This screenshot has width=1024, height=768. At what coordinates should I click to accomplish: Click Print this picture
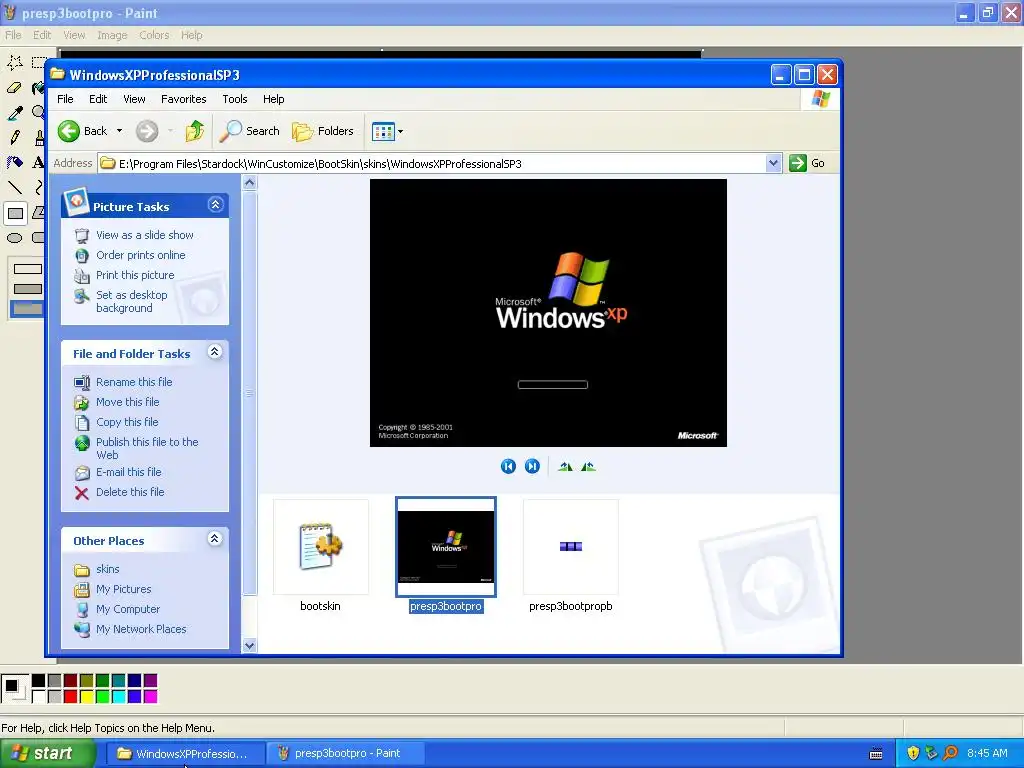pos(135,276)
